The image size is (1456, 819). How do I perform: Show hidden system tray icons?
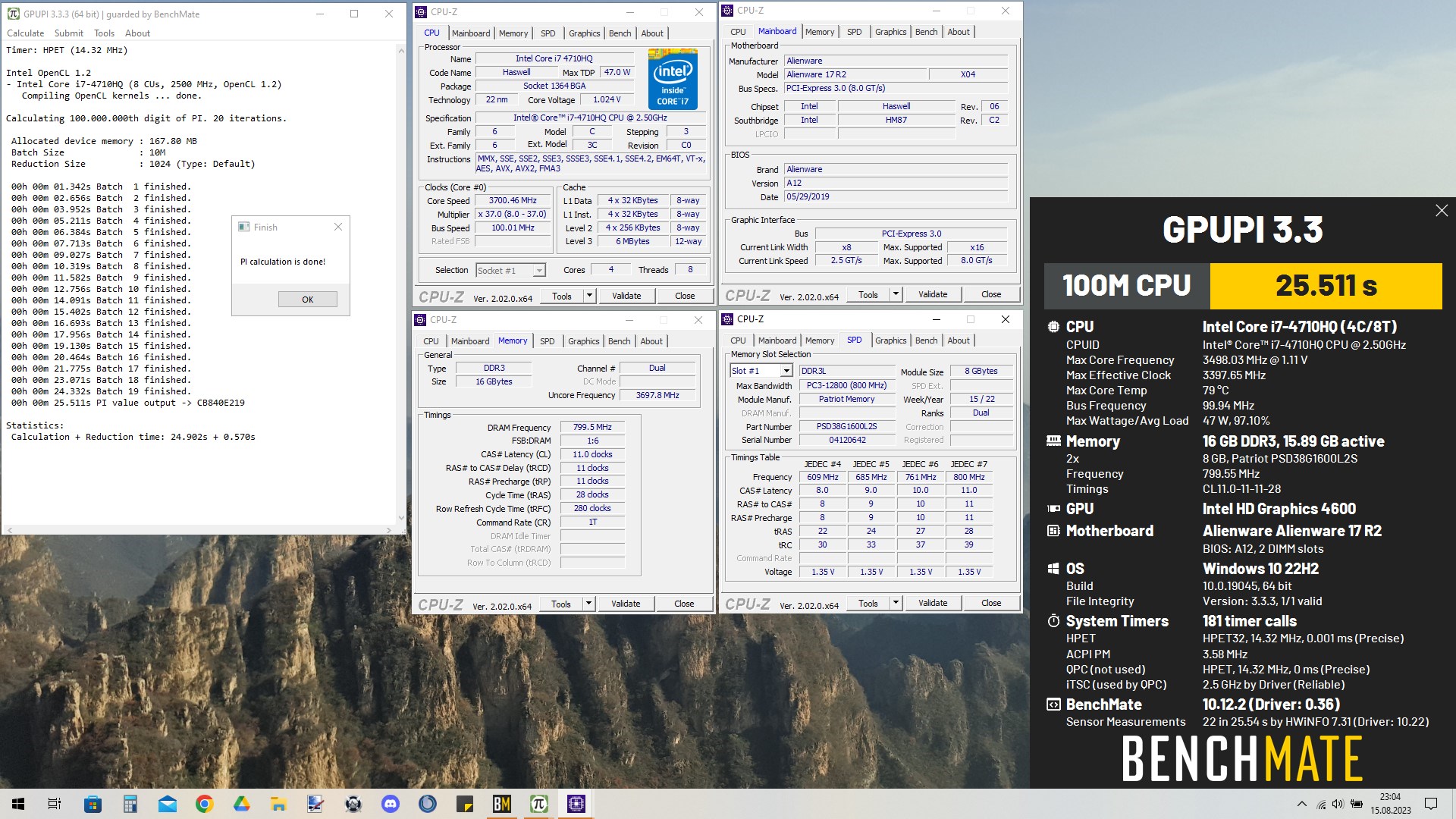pyautogui.click(x=1302, y=804)
